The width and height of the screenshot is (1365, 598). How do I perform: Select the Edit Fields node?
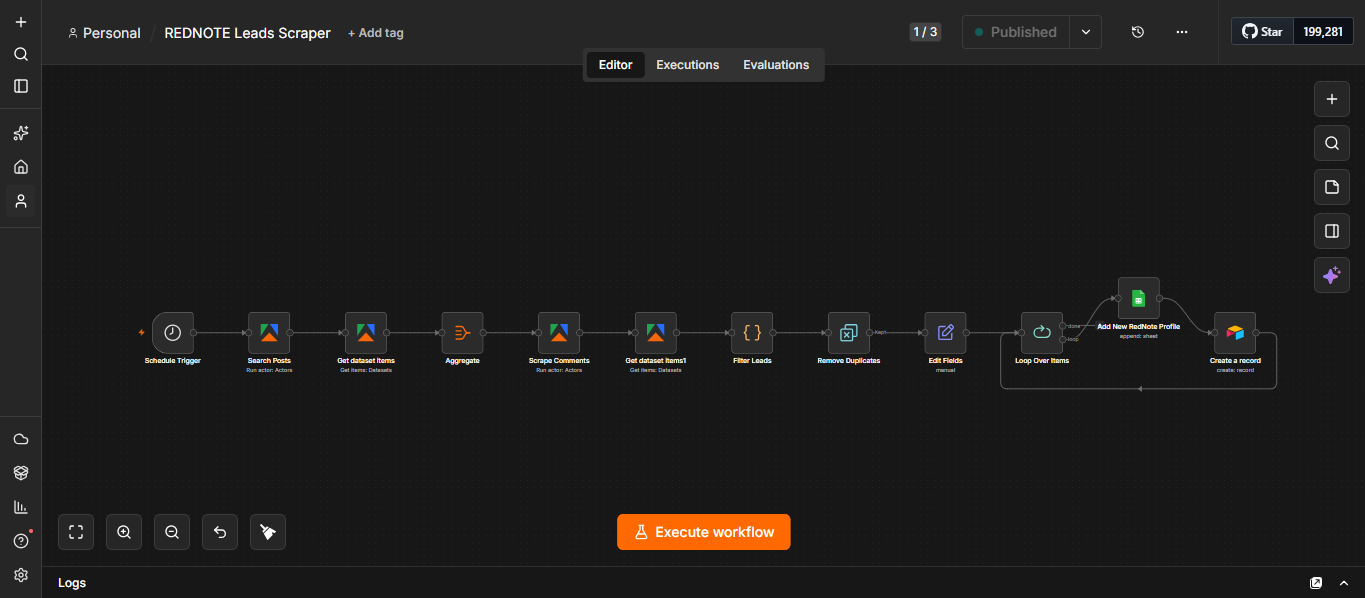click(x=945, y=332)
